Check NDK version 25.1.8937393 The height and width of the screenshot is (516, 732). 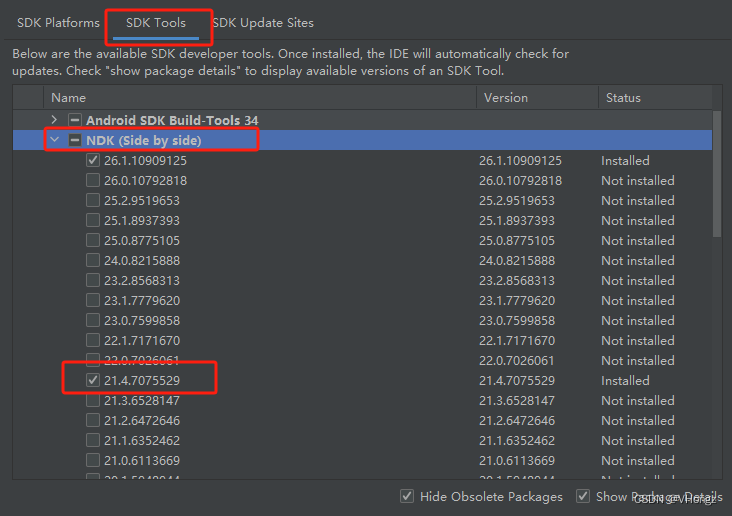coord(93,220)
